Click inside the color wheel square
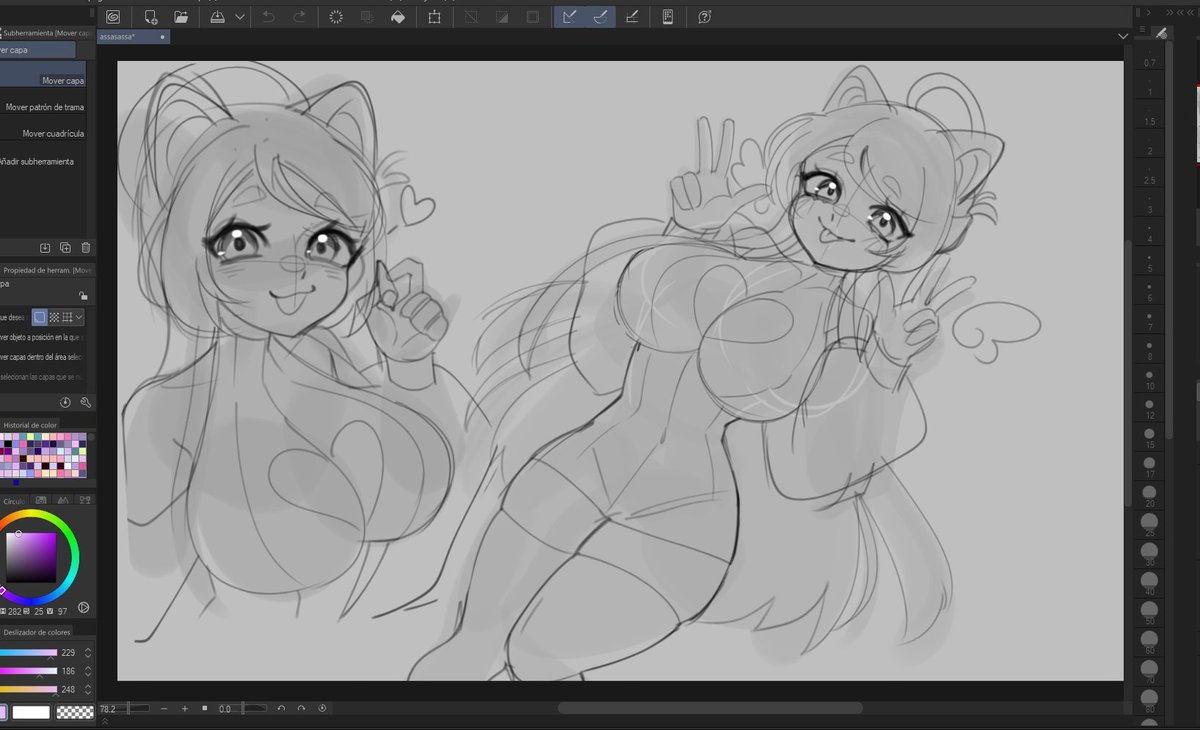This screenshot has height=730, width=1200. pos(31,558)
